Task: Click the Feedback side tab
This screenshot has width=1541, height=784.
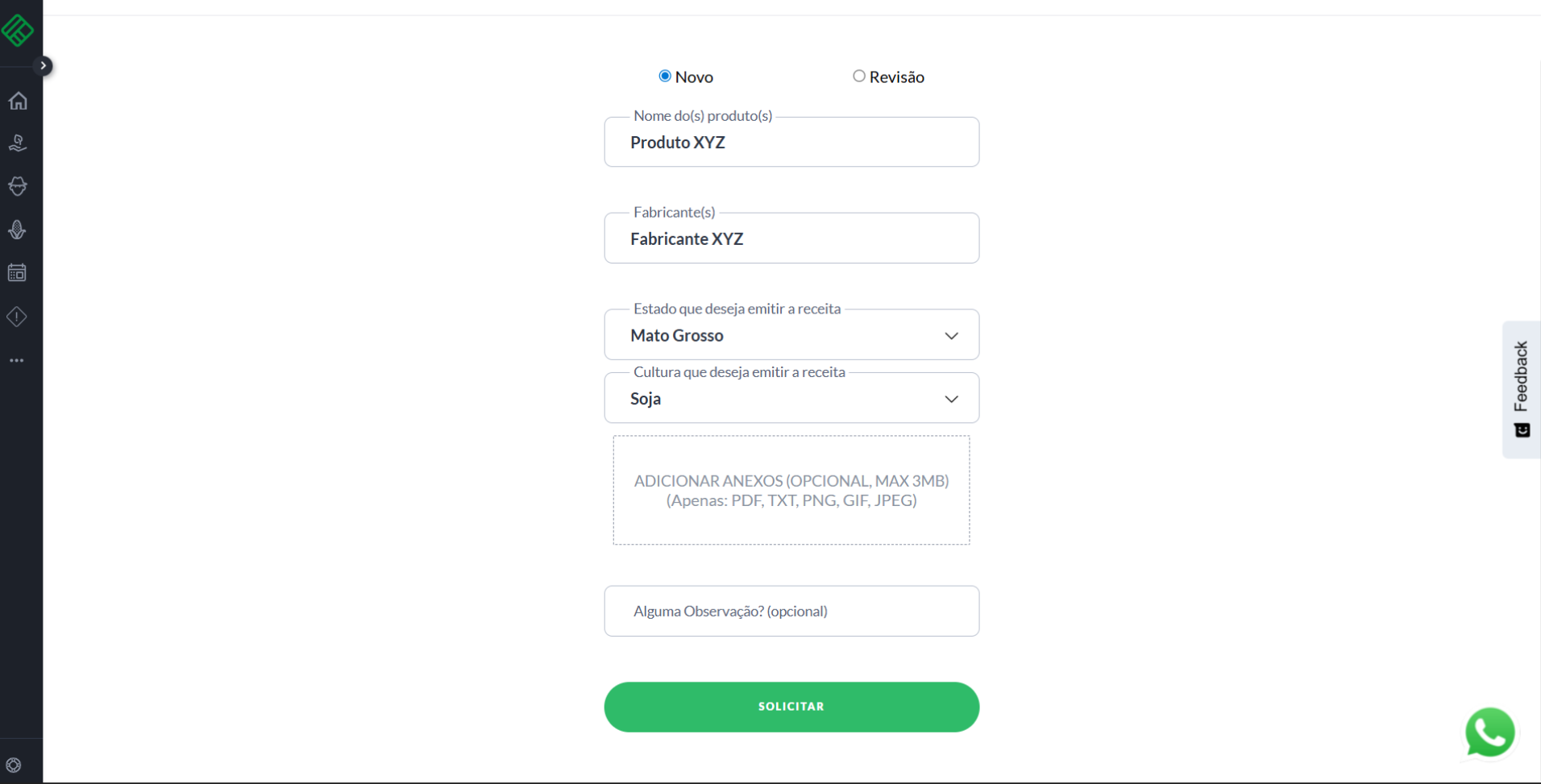Action: tap(1521, 389)
